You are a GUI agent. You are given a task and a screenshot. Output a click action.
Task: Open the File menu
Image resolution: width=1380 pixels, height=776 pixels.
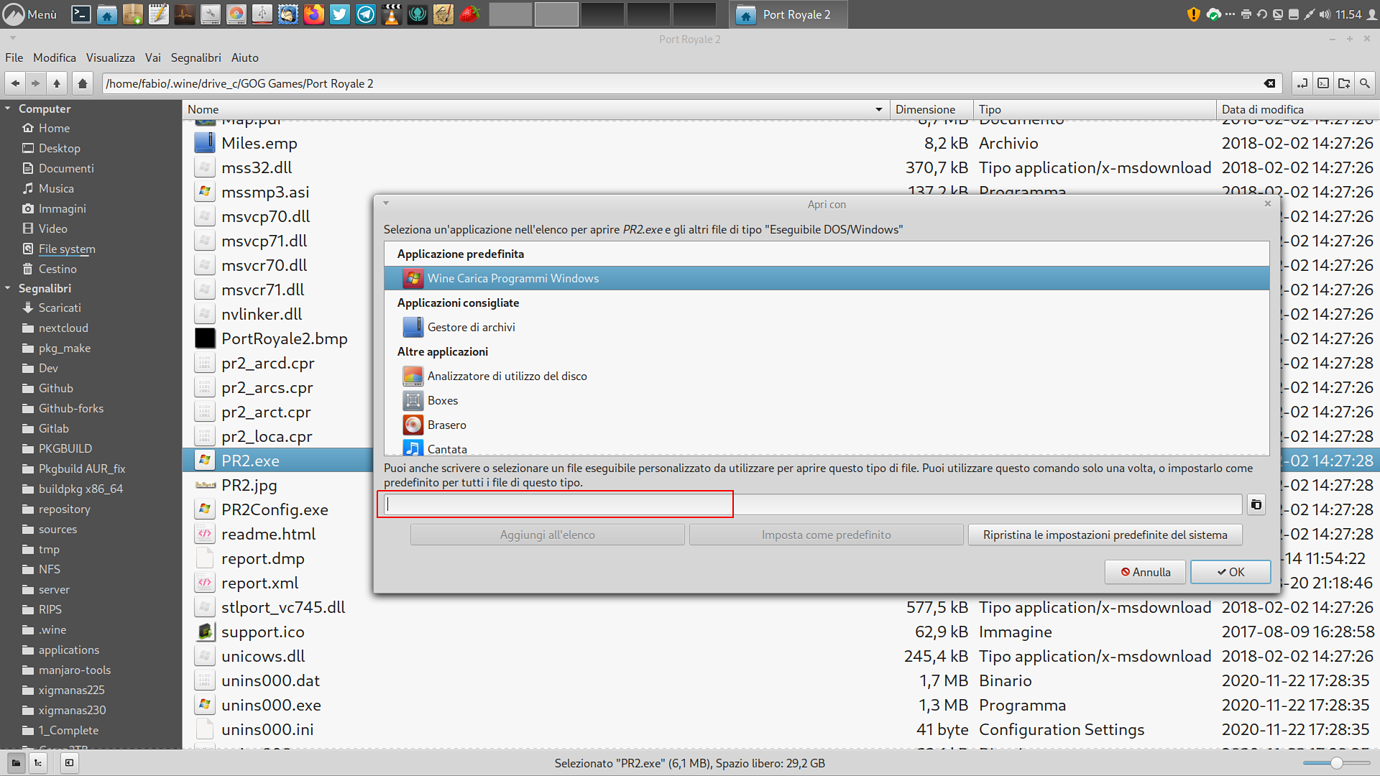pyautogui.click(x=14, y=58)
